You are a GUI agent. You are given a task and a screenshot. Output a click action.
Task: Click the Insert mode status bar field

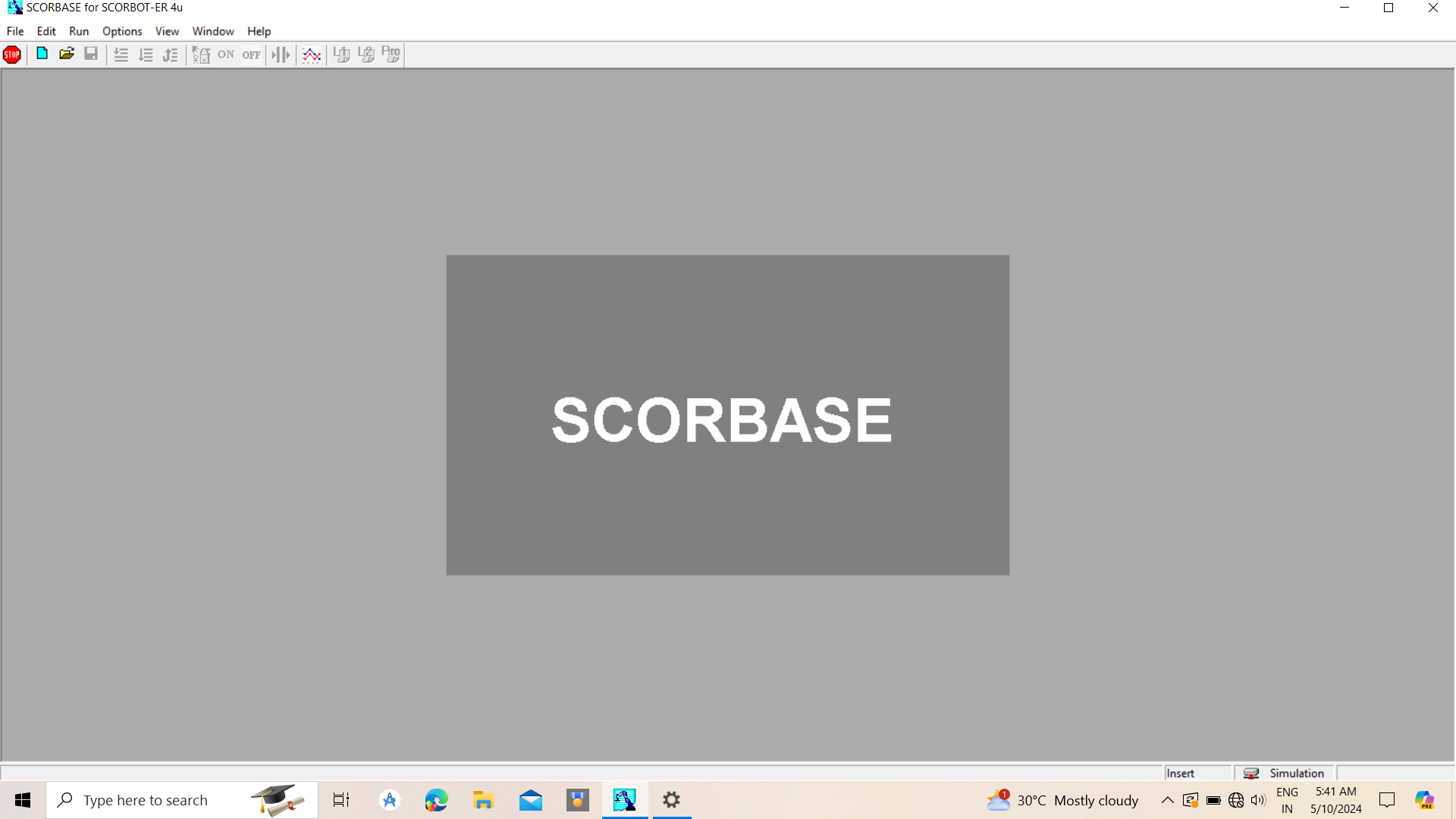point(1198,773)
